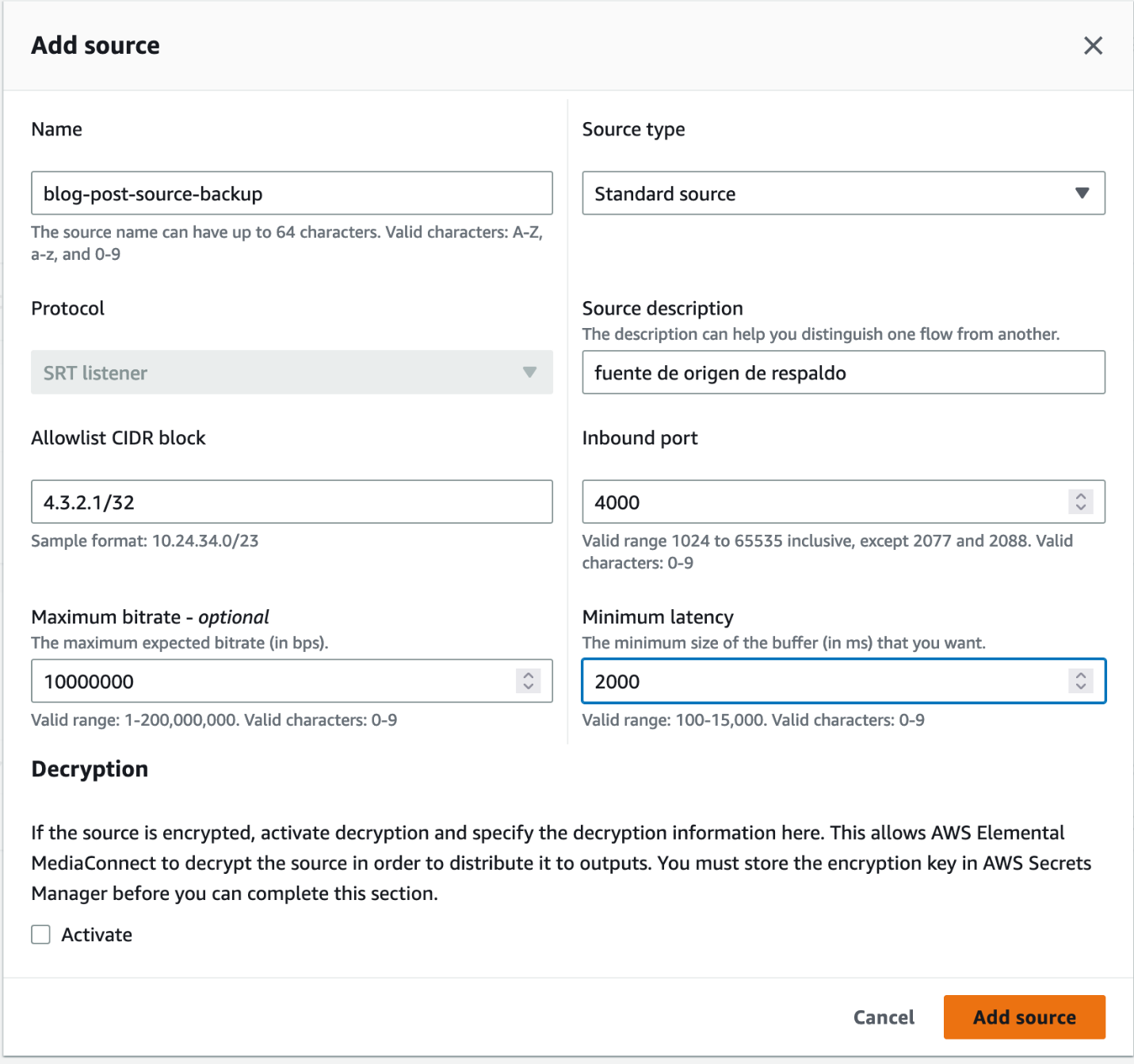Close the Add source dialog
The height and width of the screenshot is (1064, 1134).
1093,46
